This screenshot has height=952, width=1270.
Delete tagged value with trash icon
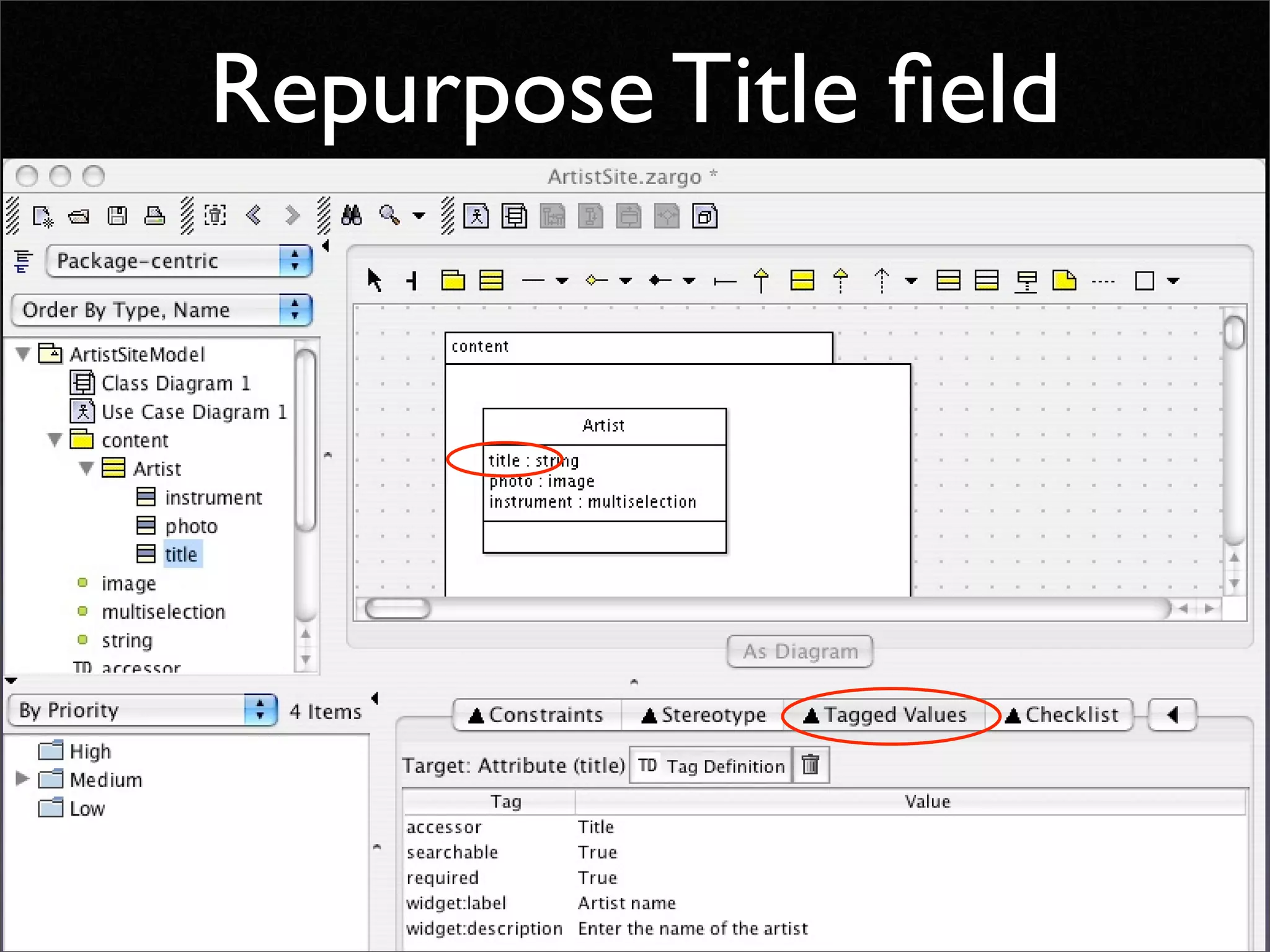(x=810, y=765)
